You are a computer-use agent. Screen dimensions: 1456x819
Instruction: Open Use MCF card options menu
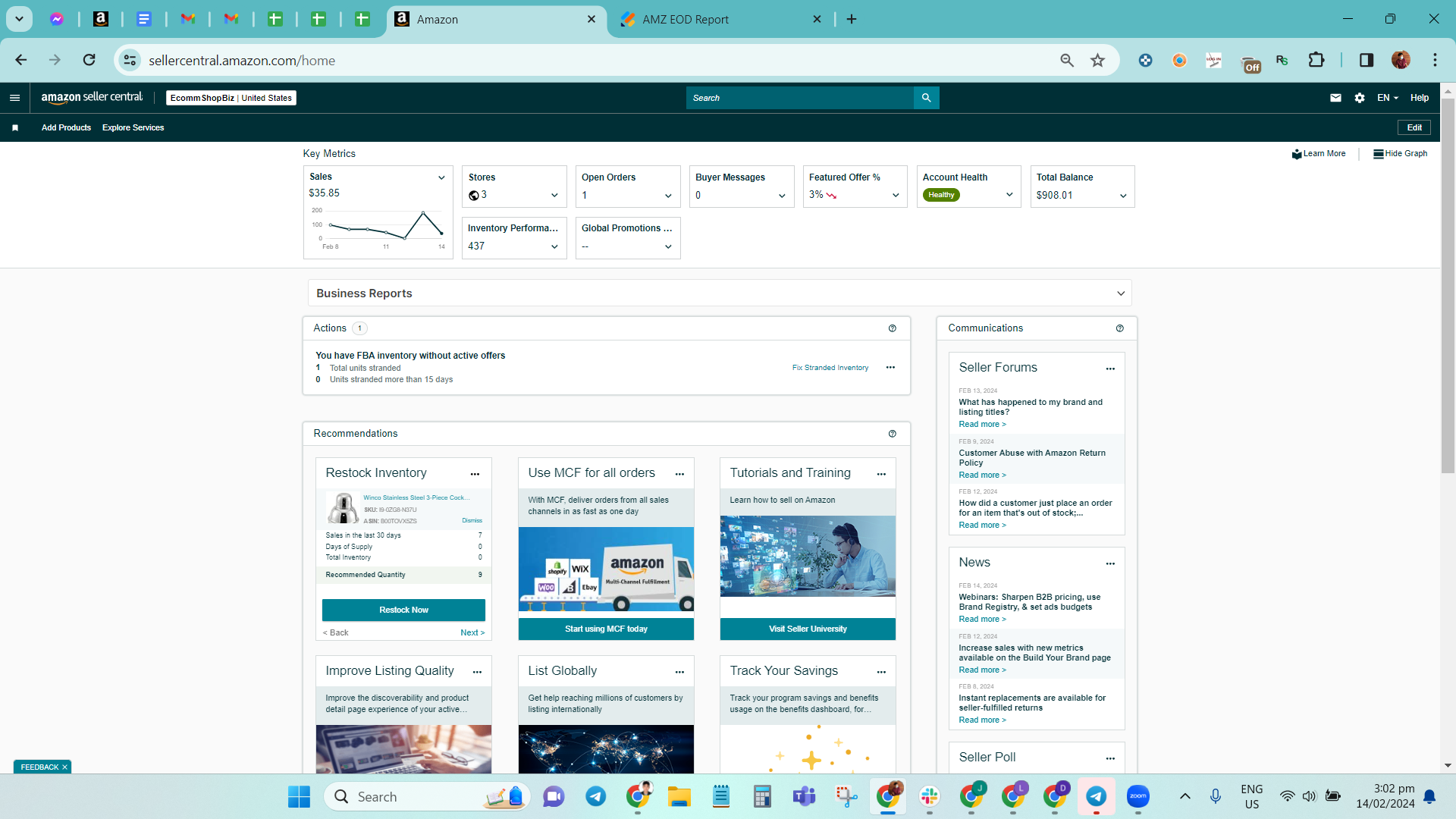(x=679, y=474)
